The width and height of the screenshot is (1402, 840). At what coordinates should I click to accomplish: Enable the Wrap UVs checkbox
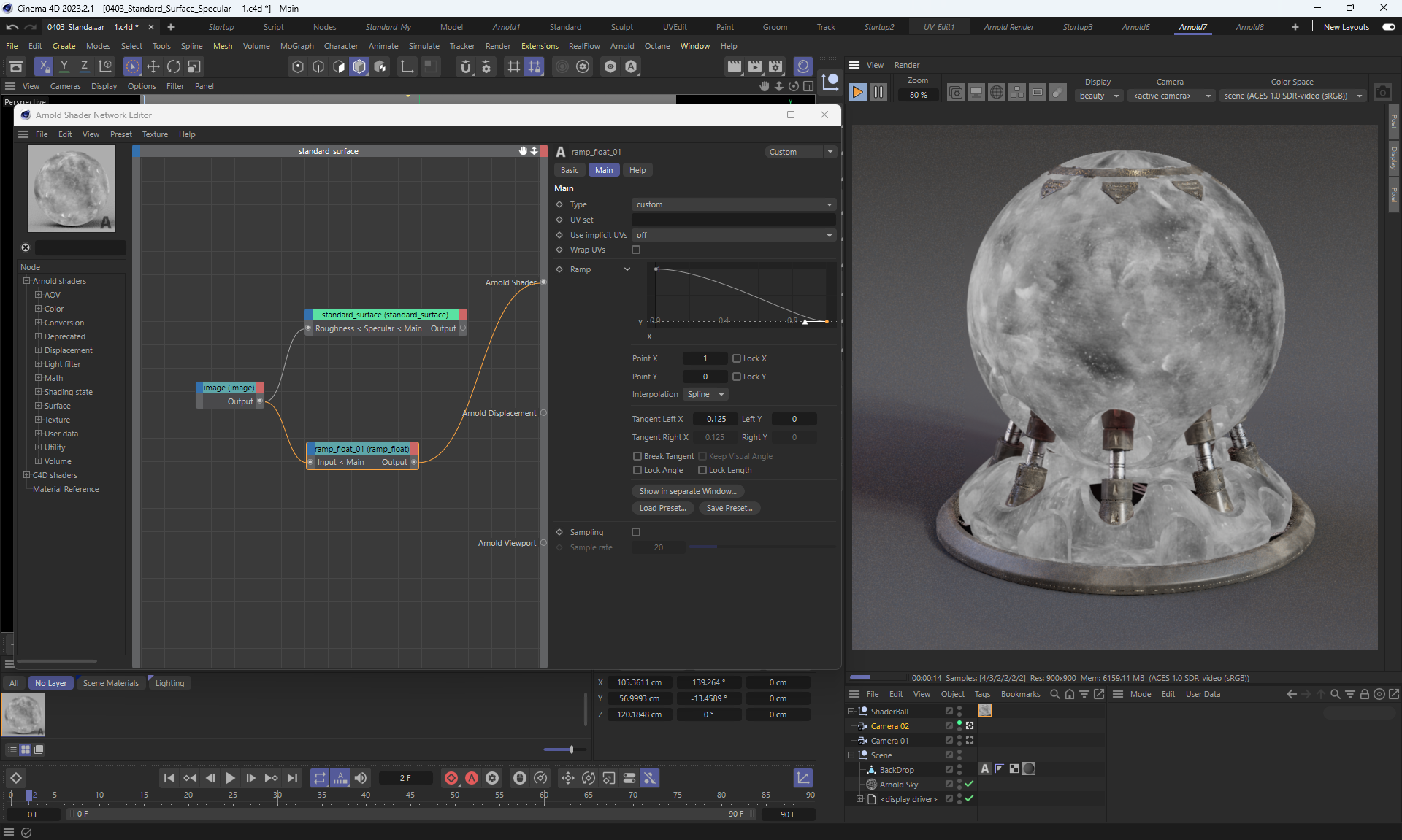636,250
